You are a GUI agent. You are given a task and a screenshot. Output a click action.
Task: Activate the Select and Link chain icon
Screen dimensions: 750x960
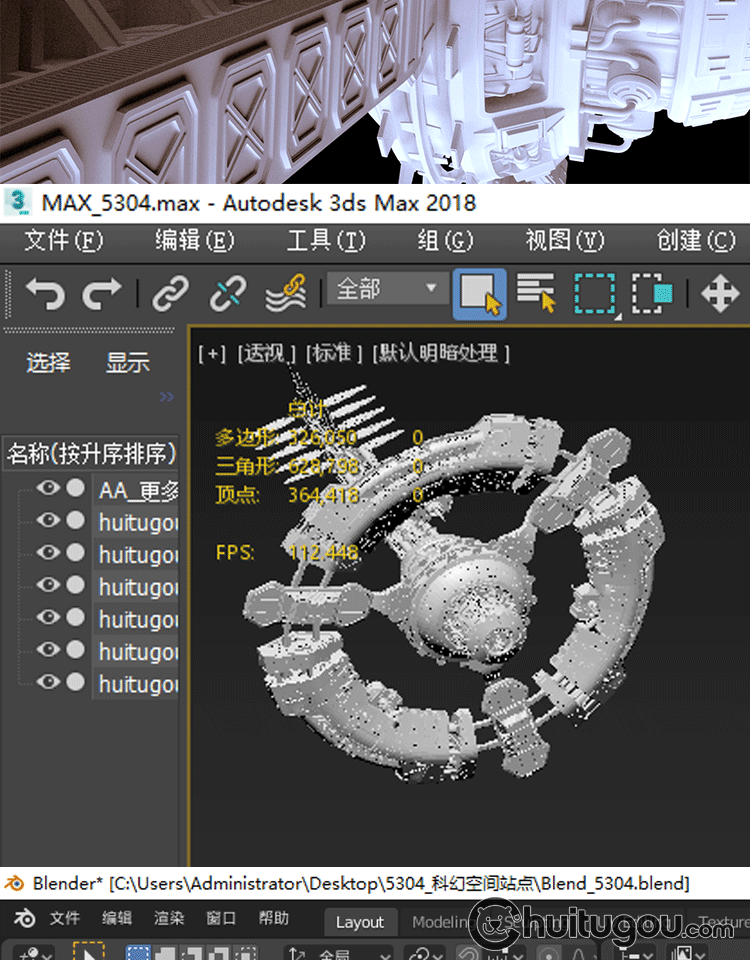point(170,293)
